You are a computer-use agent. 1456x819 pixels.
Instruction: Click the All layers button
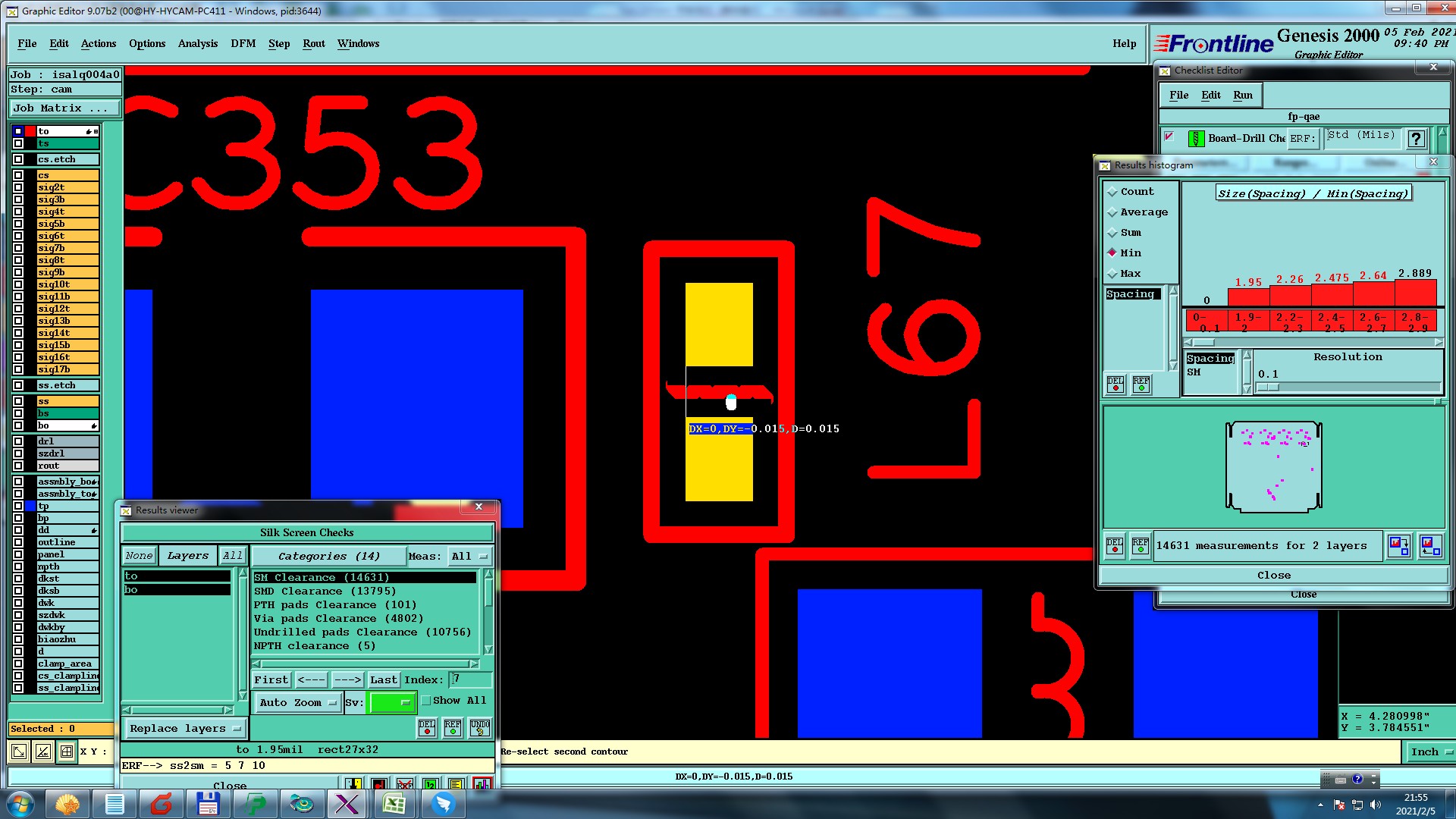tap(232, 556)
